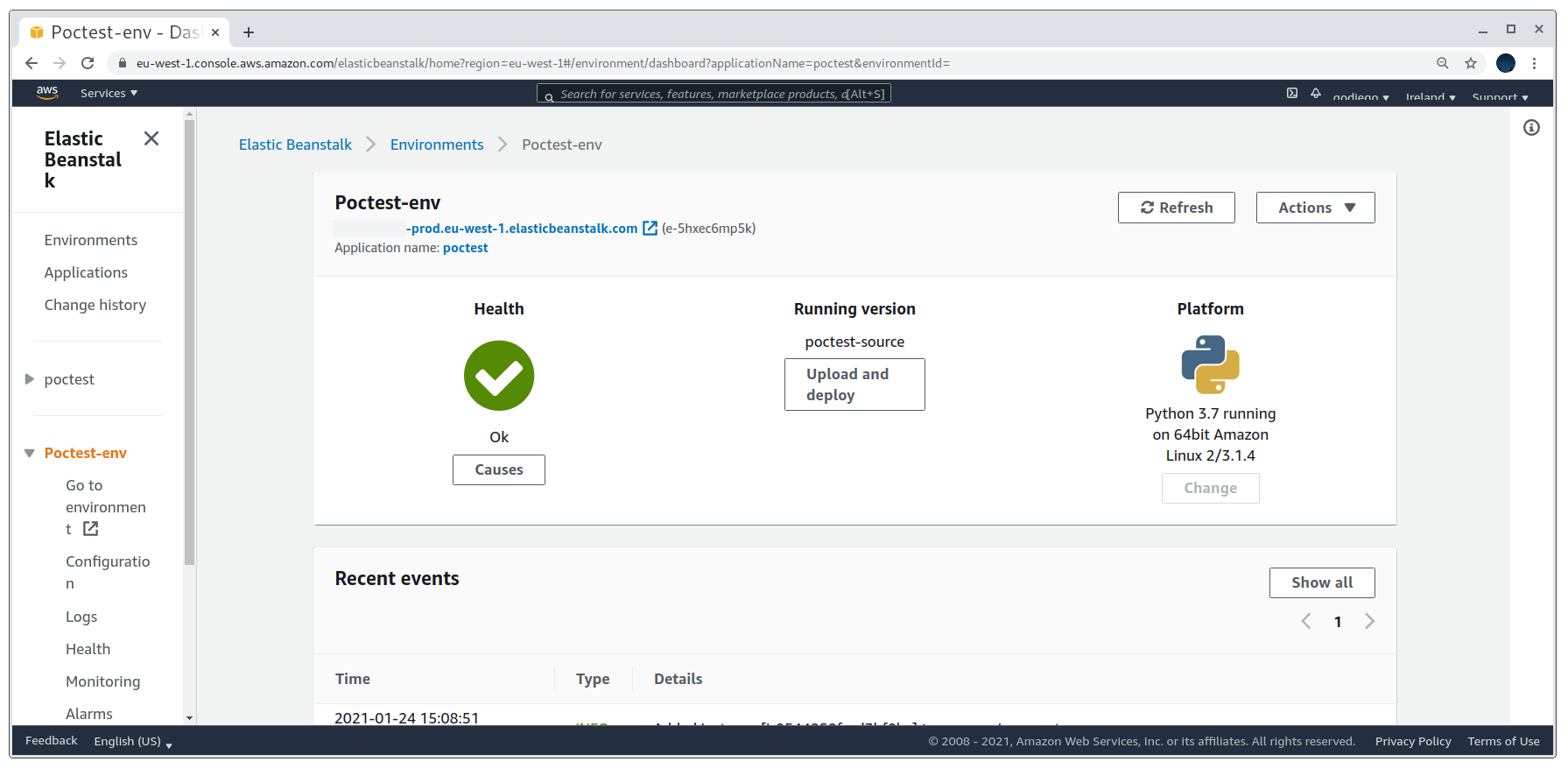Open Logs in the sidebar

[81, 617]
